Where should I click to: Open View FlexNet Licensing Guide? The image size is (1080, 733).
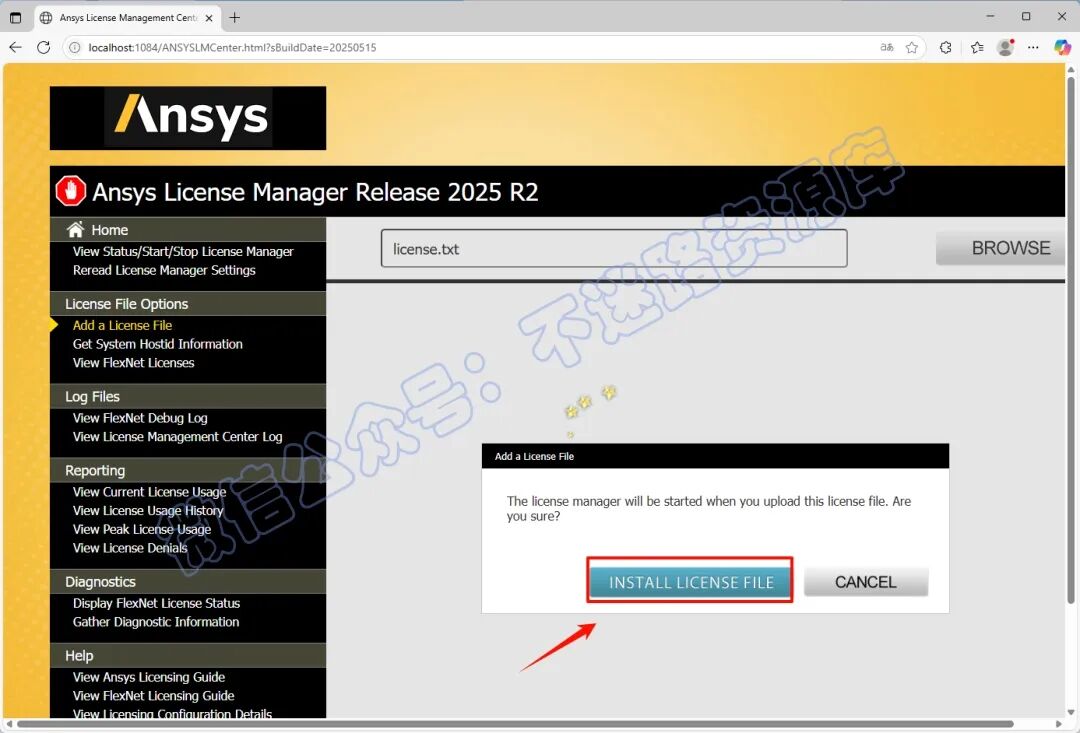154,696
